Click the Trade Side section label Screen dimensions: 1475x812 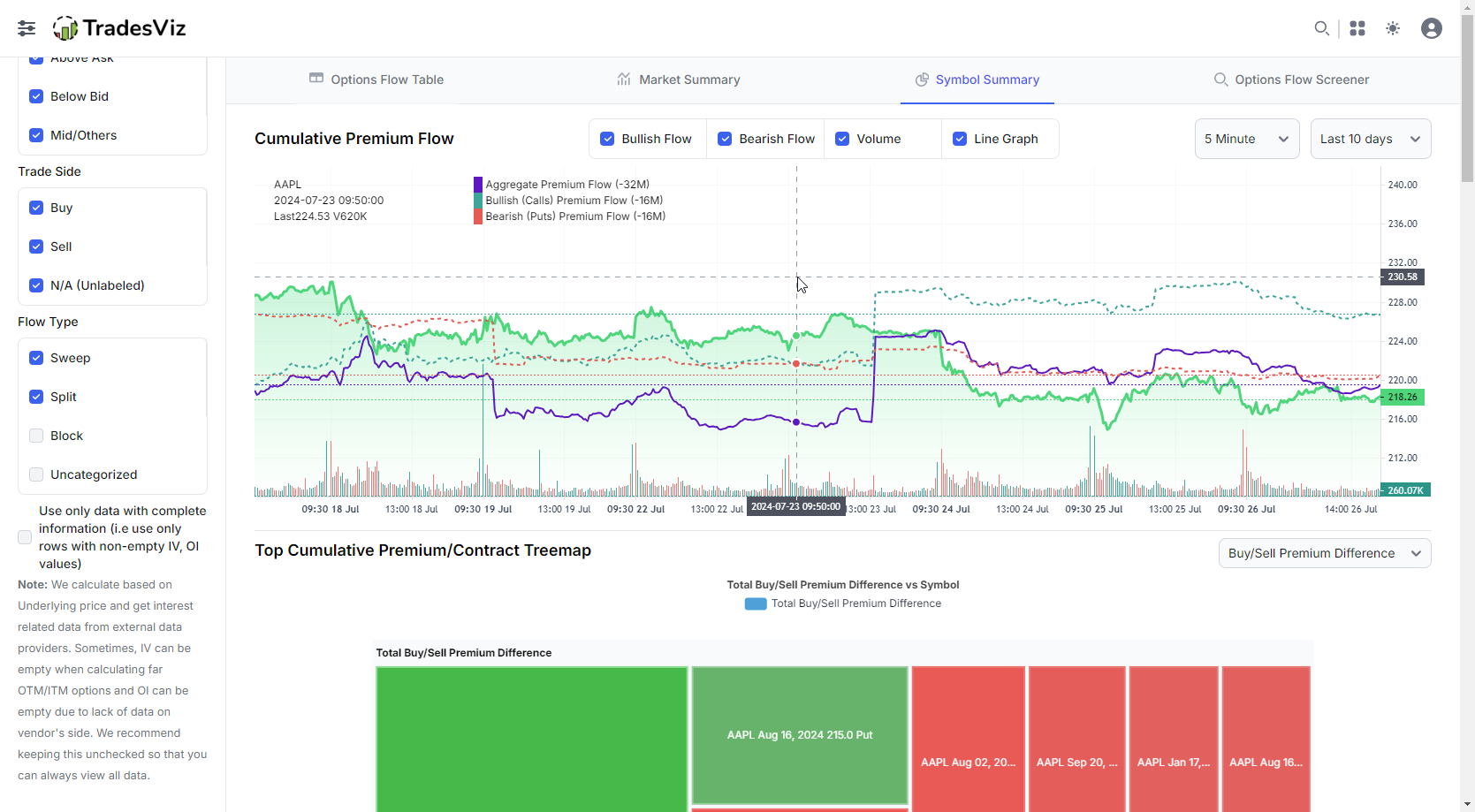tap(49, 171)
